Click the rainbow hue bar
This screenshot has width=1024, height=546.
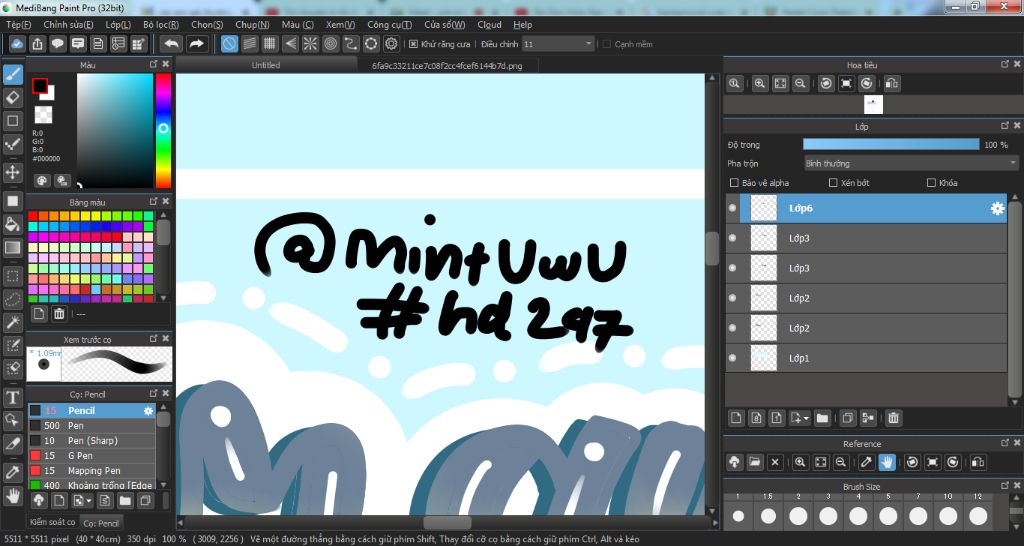(163, 131)
